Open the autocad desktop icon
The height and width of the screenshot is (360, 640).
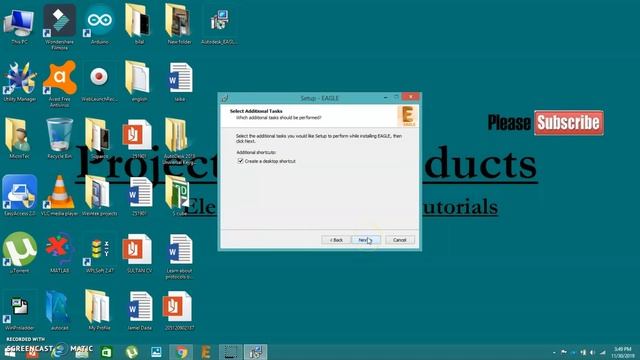(x=60, y=310)
